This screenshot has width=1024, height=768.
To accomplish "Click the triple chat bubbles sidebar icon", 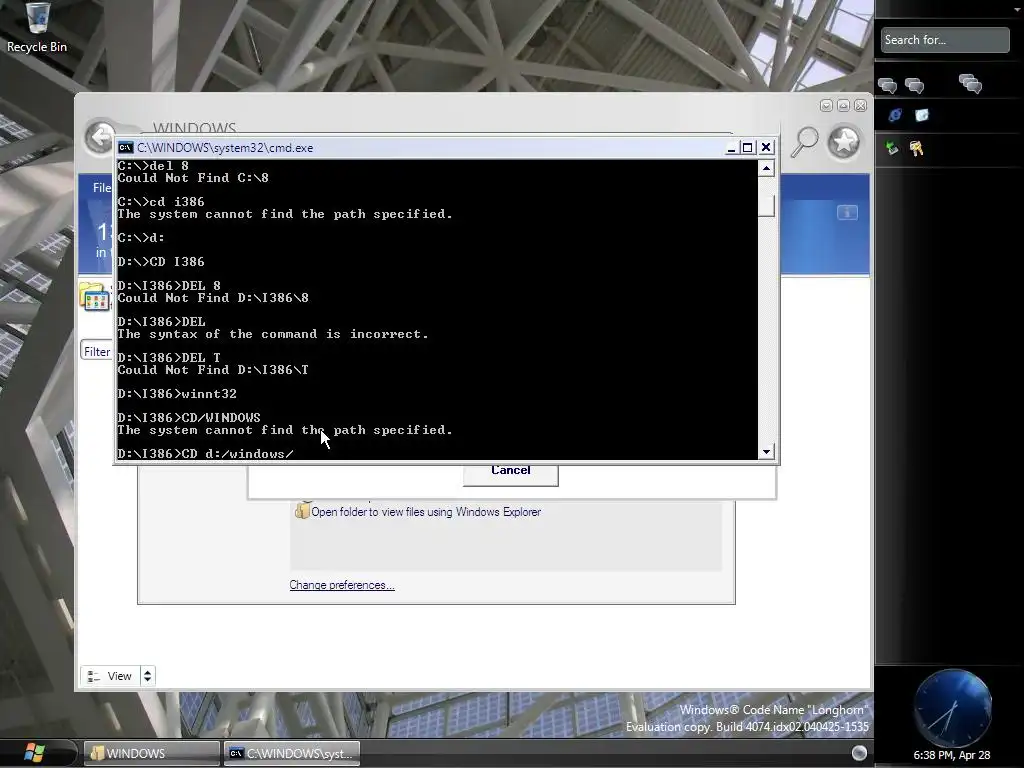I will (x=970, y=84).
